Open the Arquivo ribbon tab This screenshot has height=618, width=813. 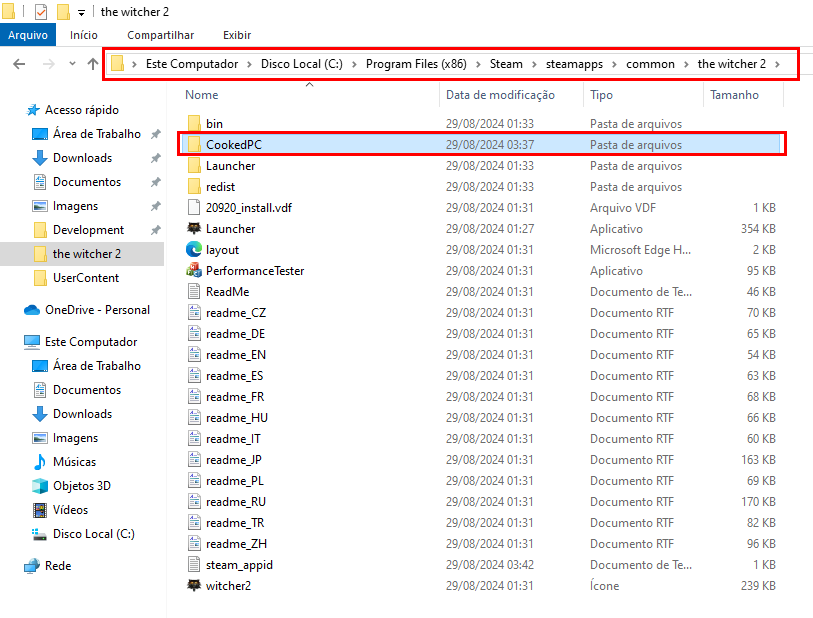click(27, 35)
